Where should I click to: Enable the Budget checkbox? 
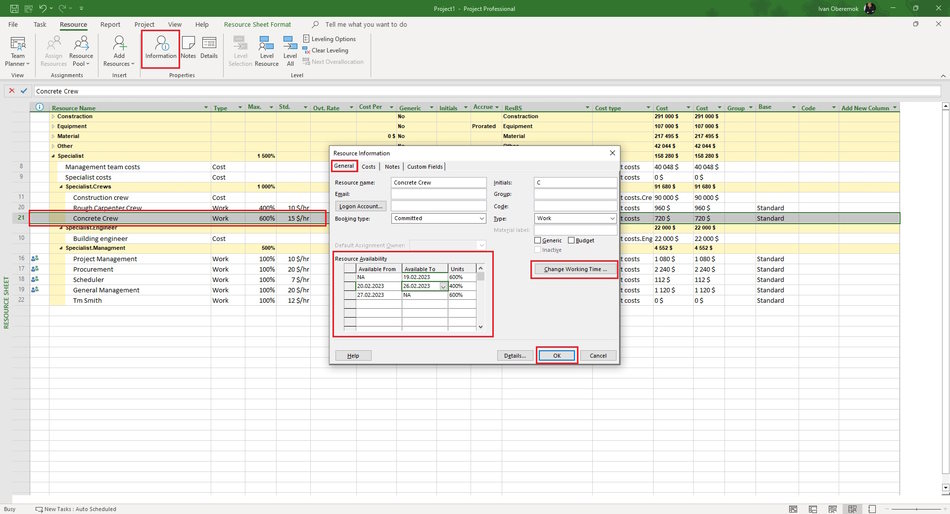pyautogui.click(x=571, y=241)
